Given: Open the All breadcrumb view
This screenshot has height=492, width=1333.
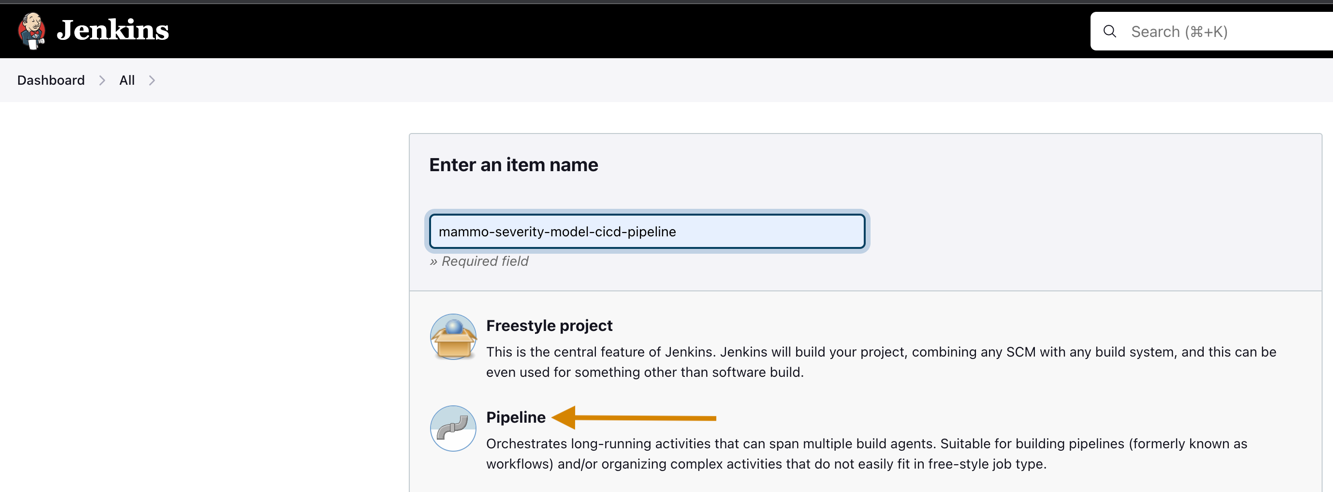Looking at the screenshot, I should click(127, 80).
